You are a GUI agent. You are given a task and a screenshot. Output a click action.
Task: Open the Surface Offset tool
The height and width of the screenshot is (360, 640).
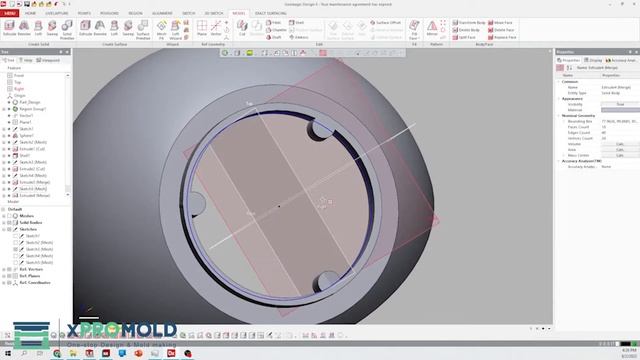tap(386, 23)
